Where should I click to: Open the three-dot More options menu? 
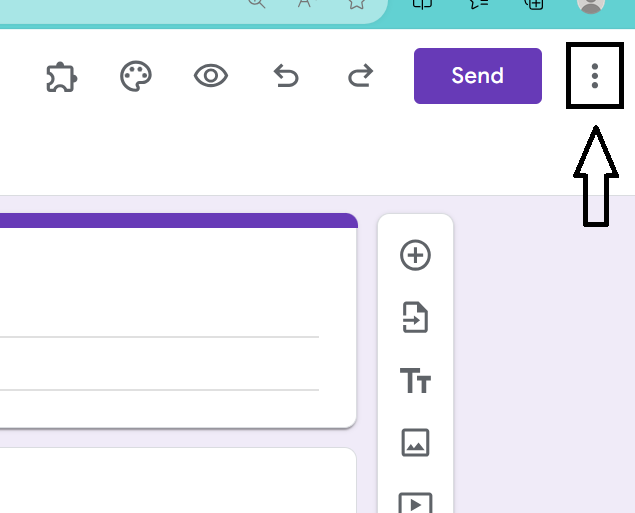pyautogui.click(x=595, y=76)
